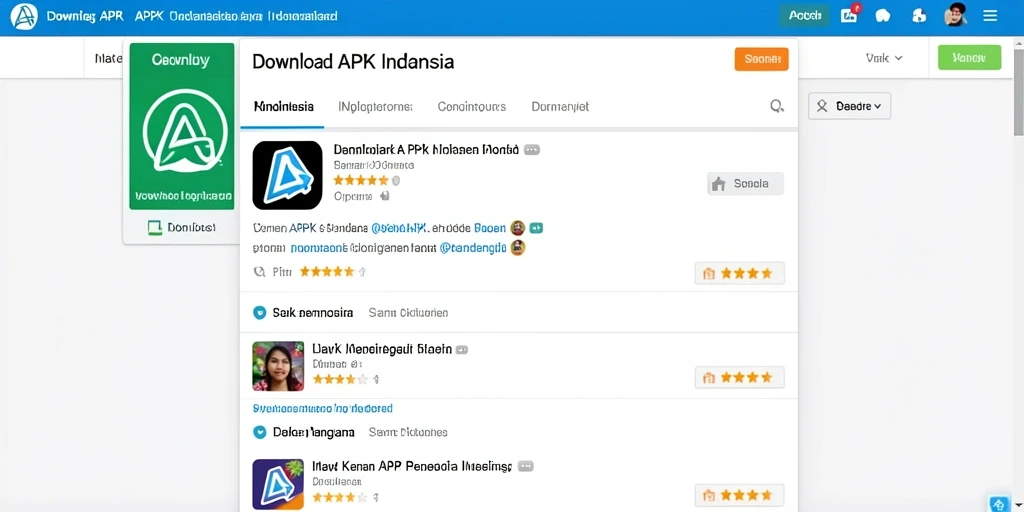
Task: Click the teal badge icon after Boaen avatar
Action: coord(536,228)
